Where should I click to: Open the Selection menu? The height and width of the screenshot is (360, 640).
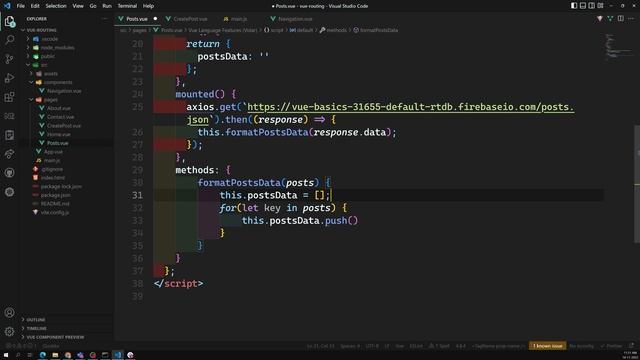tap(56, 6)
